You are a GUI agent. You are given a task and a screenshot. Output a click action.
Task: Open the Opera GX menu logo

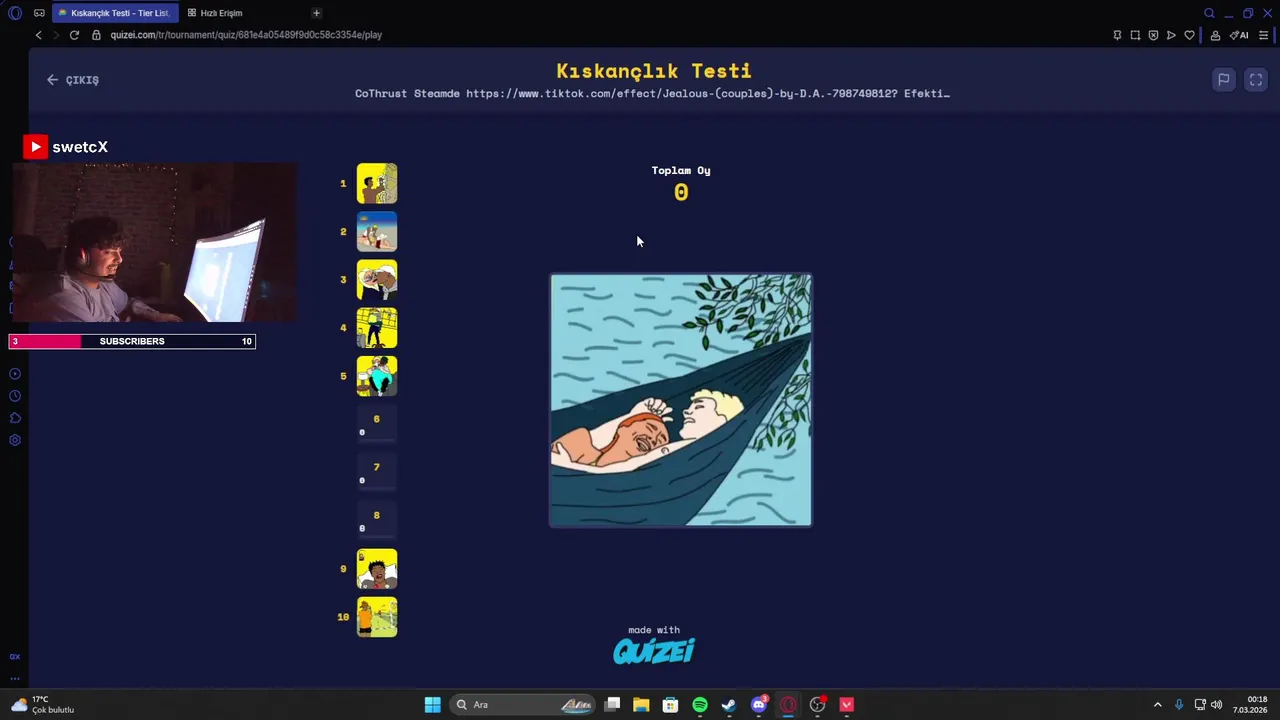[x=14, y=13]
